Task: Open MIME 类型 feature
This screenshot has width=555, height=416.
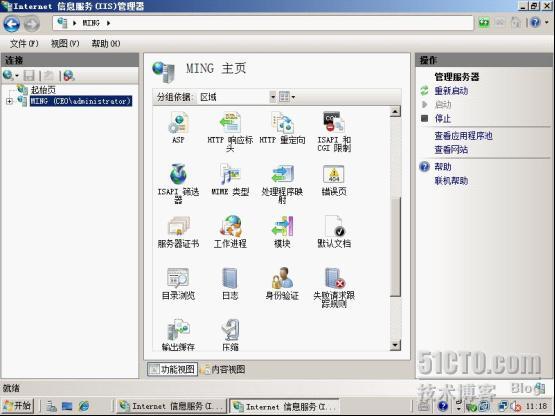Action: coord(230,180)
